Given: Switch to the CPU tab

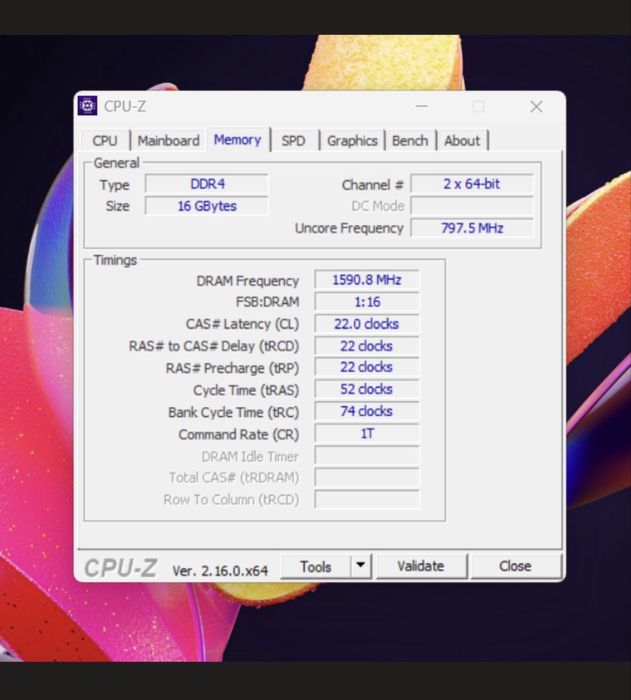Looking at the screenshot, I should [105, 141].
